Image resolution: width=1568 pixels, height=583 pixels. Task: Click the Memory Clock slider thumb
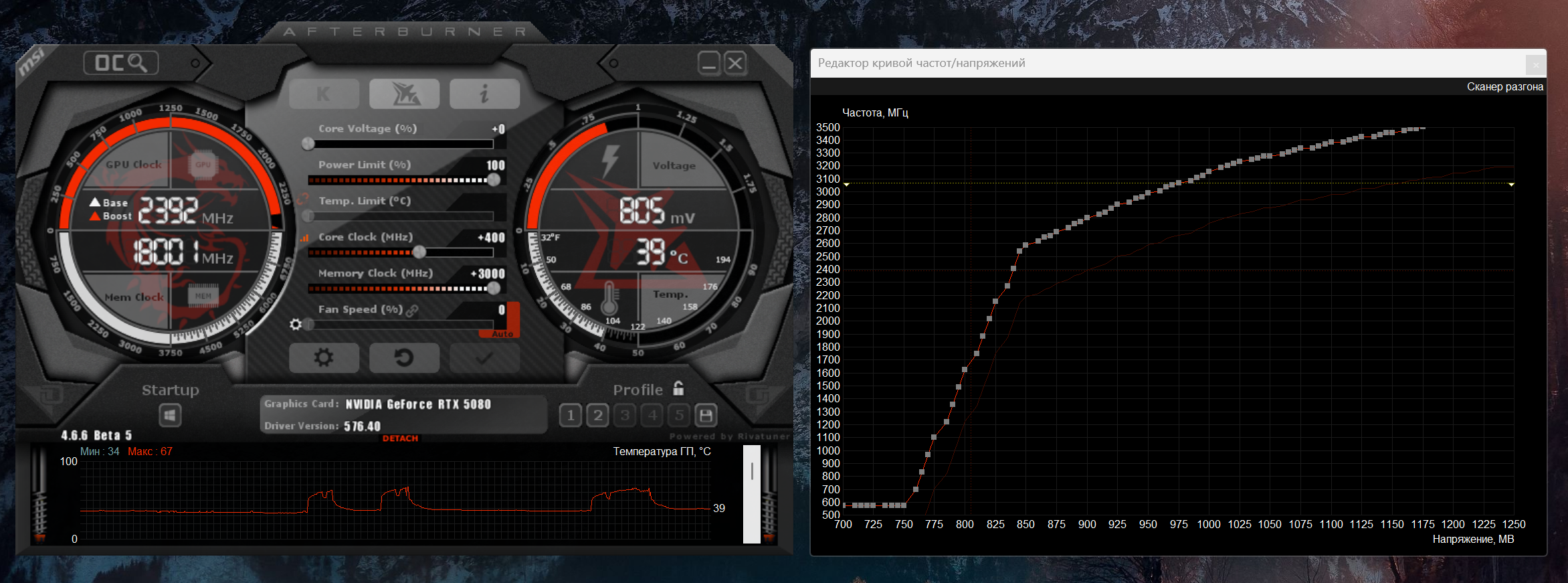(x=494, y=288)
